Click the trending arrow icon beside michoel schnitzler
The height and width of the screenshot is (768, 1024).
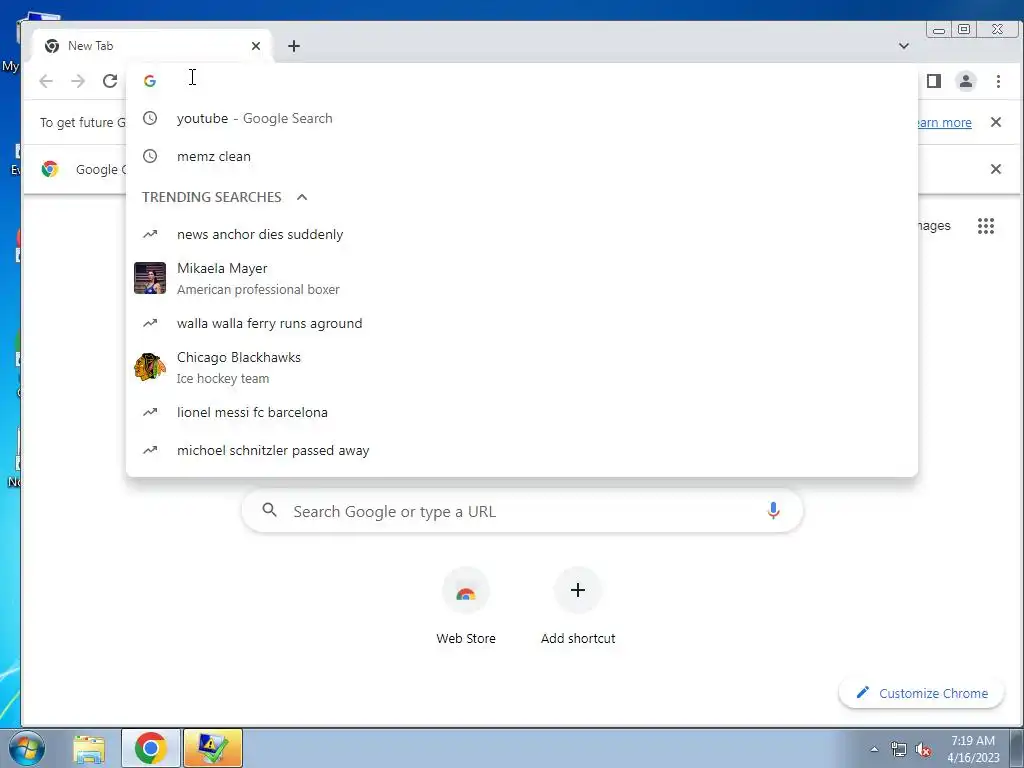point(150,450)
